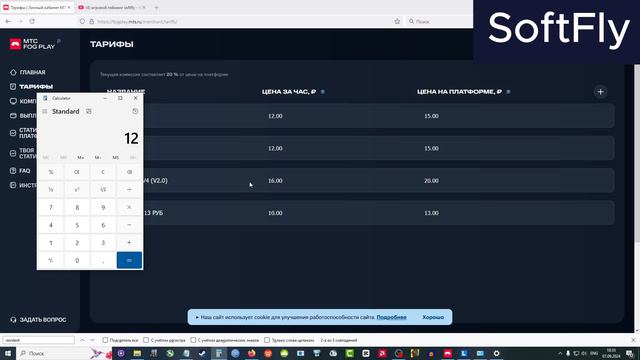This screenshot has height=360, width=640.
Task: Go to next find match arrow
Action: 92,340
